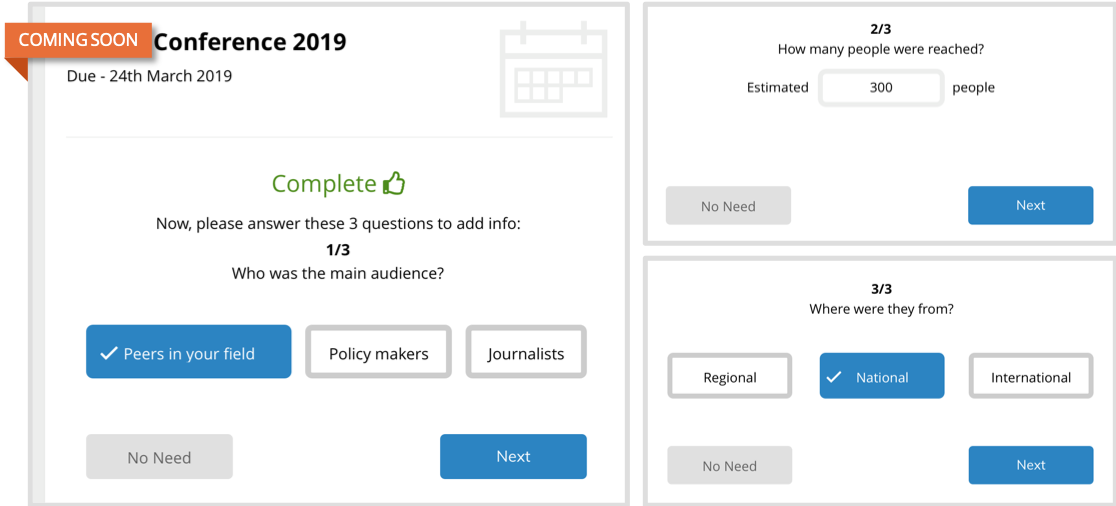Screen dimensions: 1116x506
Task: Click No Need for the people reached question
Action: pyautogui.click(x=728, y=206)
